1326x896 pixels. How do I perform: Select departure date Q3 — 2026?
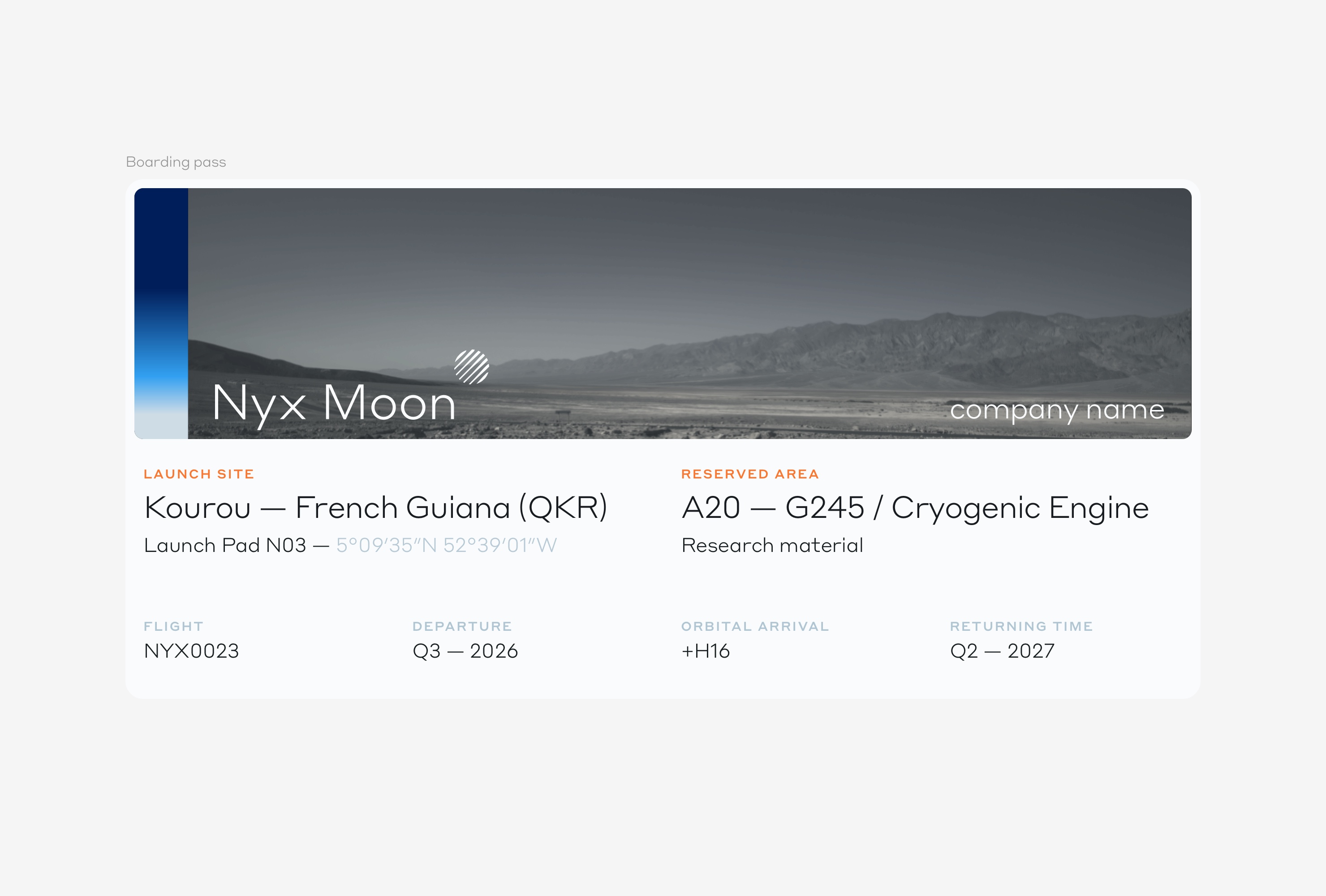coord(465,651)
